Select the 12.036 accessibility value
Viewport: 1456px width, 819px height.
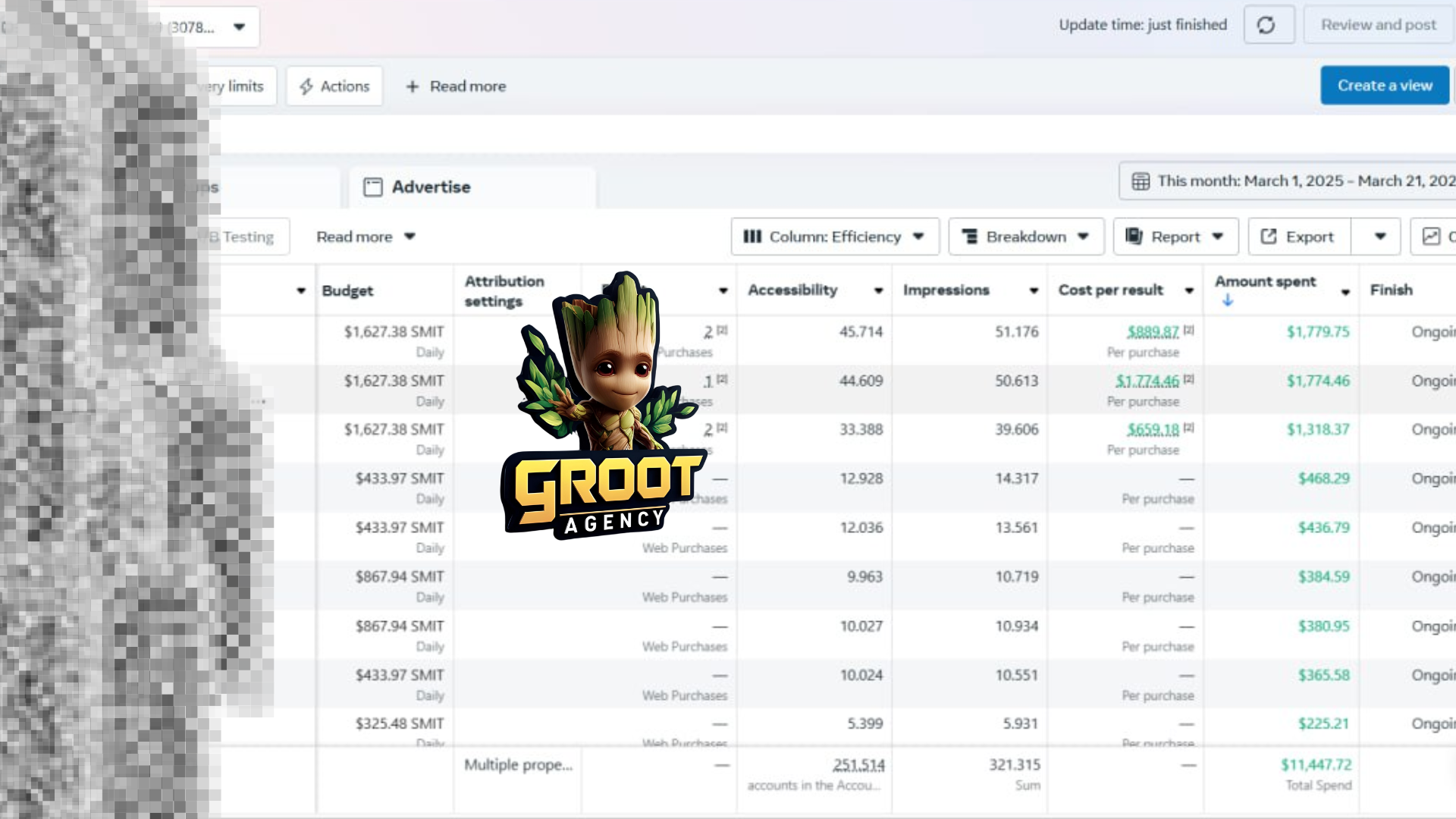[x=861, y=528]
